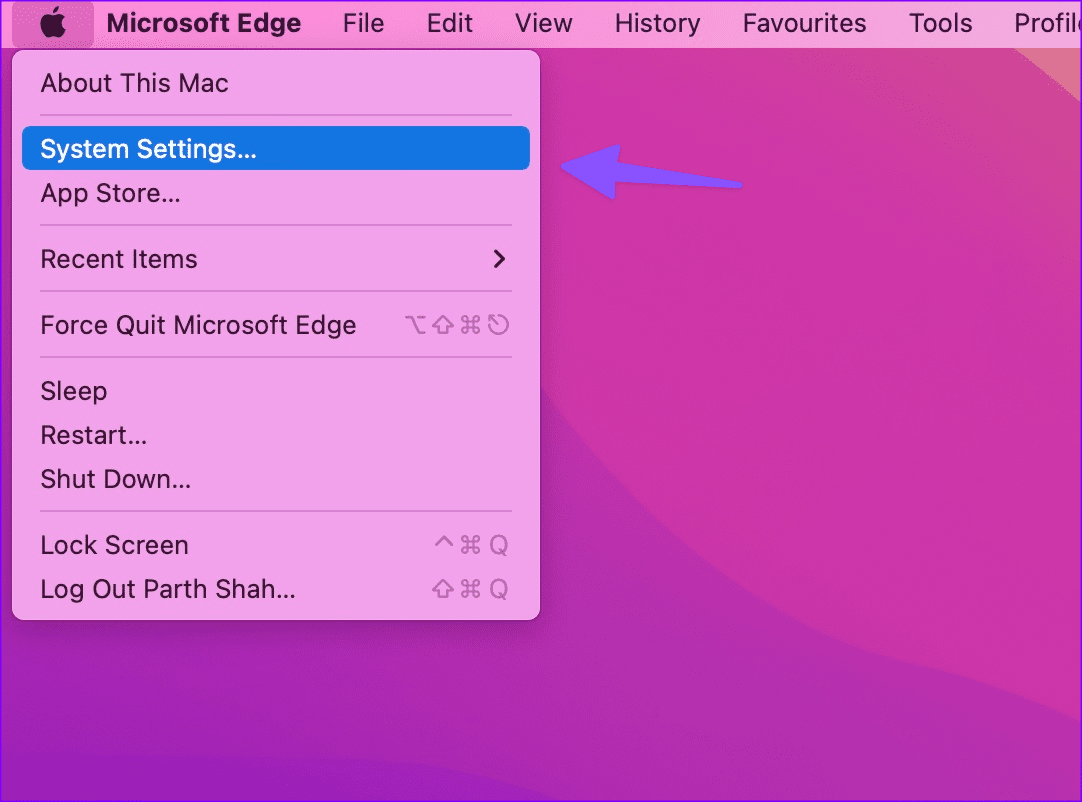Open the File menu
The height and width of the screenshot is (802, 1082).
pos(363,23)
